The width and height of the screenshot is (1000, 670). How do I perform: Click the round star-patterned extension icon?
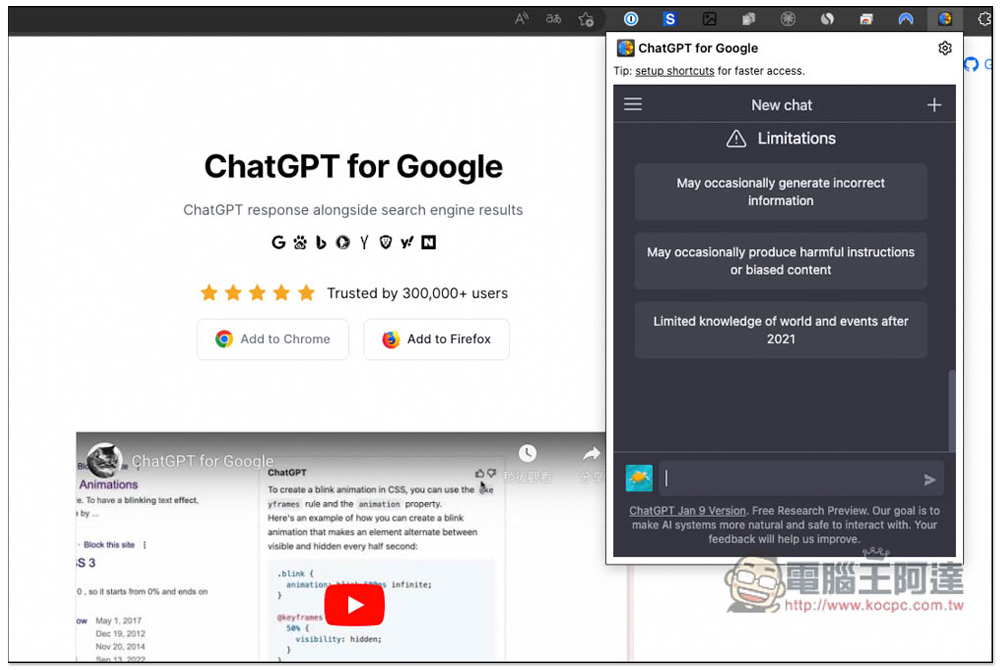tap(788, 19)
